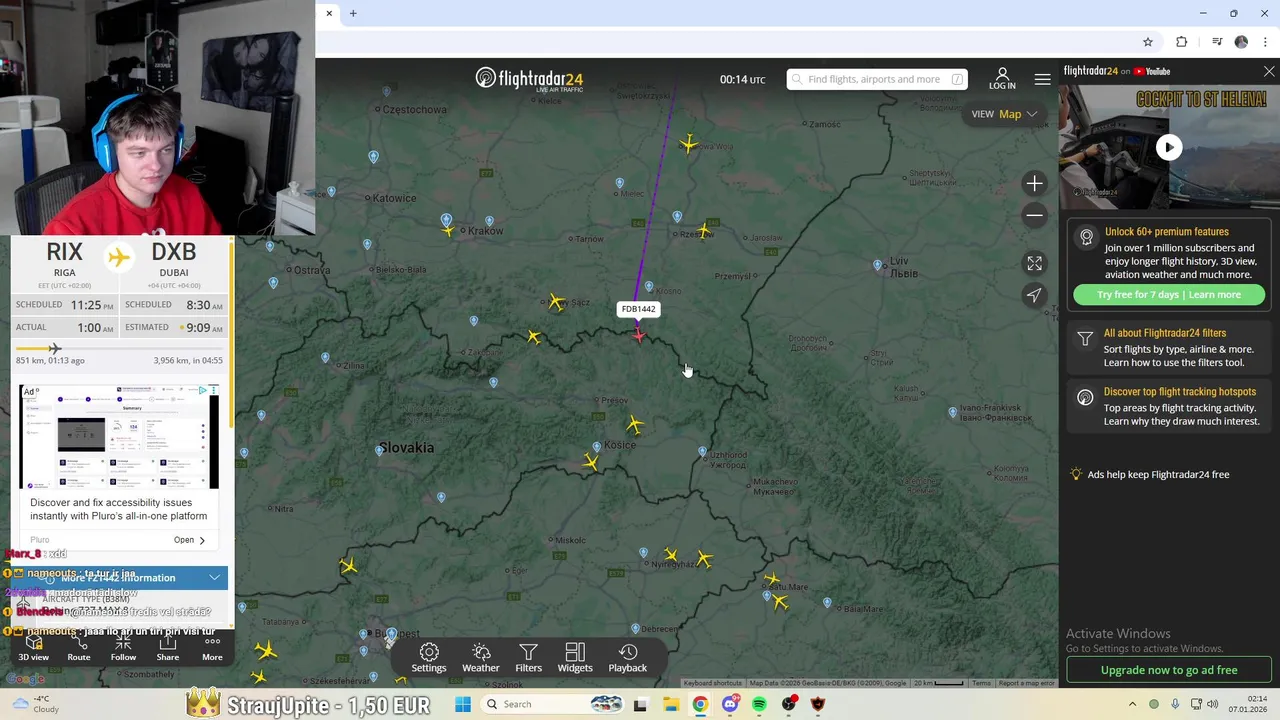Click the Uzhhorod airport pin
The height and width of the screenshot is (720, 1280).
coord(702,453)
